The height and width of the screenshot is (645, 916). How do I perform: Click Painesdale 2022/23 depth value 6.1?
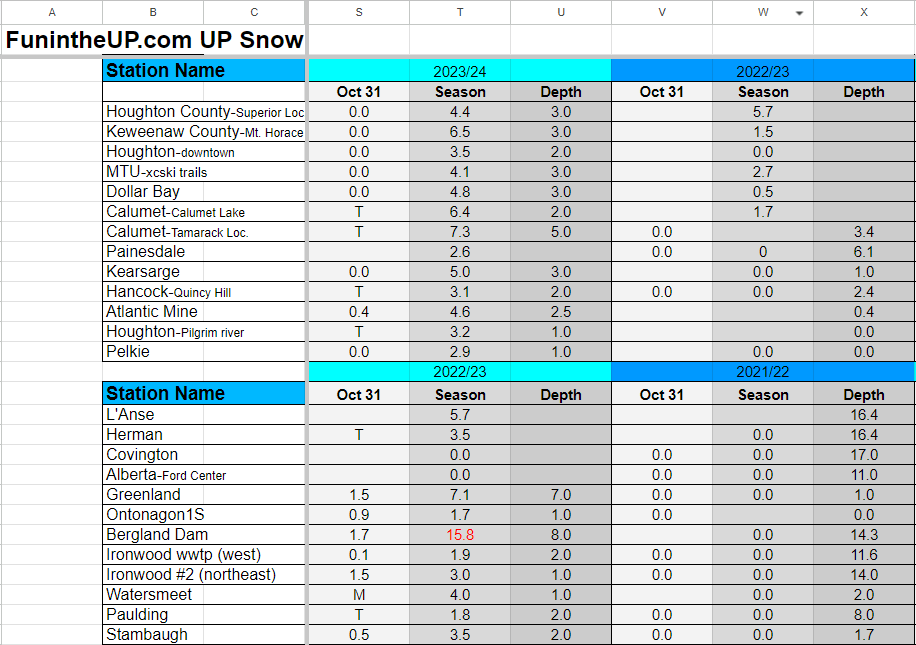pos(864,252)
